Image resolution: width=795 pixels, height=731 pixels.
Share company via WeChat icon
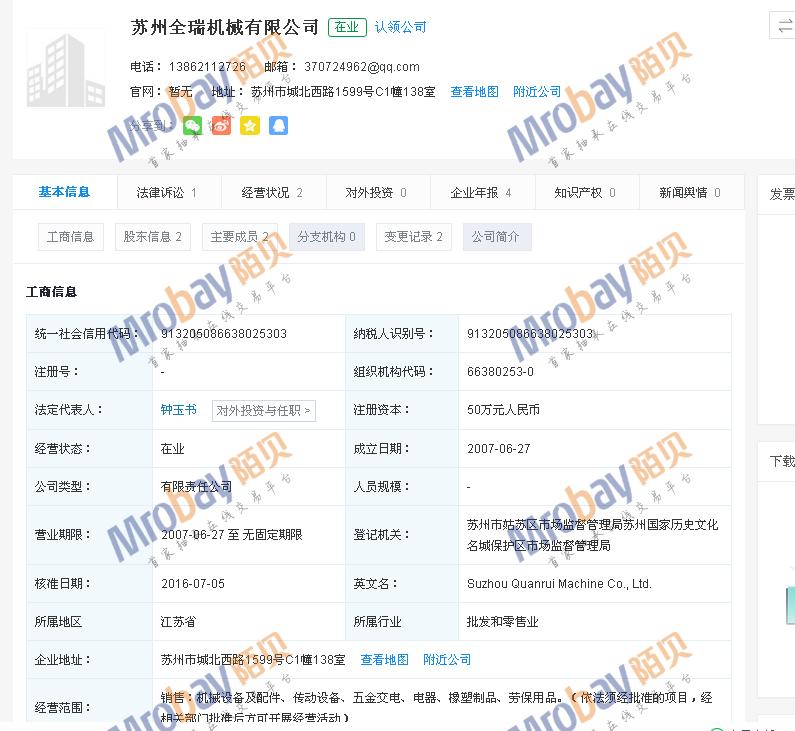tap(192, 126)
